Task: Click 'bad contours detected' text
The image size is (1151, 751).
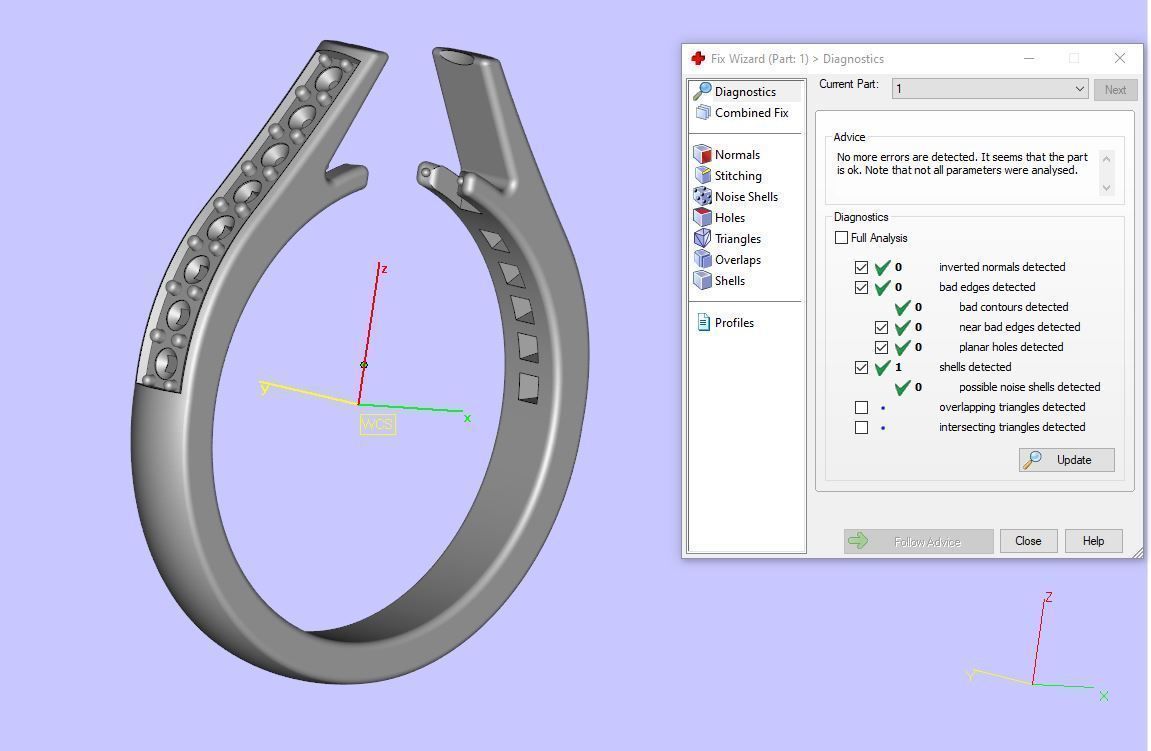Action: pyautogui.click(x=1013, y=307)
